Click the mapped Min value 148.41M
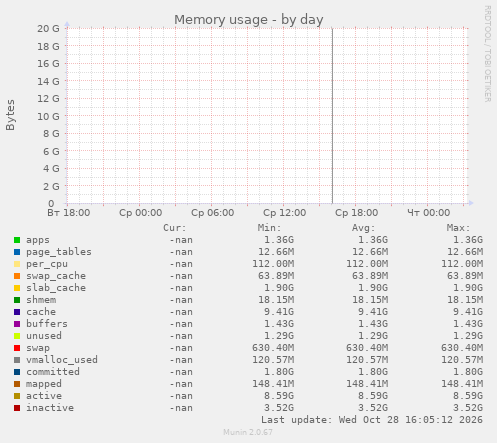The height and width of the screenshot is (443, 497). [x=273, y=384]
